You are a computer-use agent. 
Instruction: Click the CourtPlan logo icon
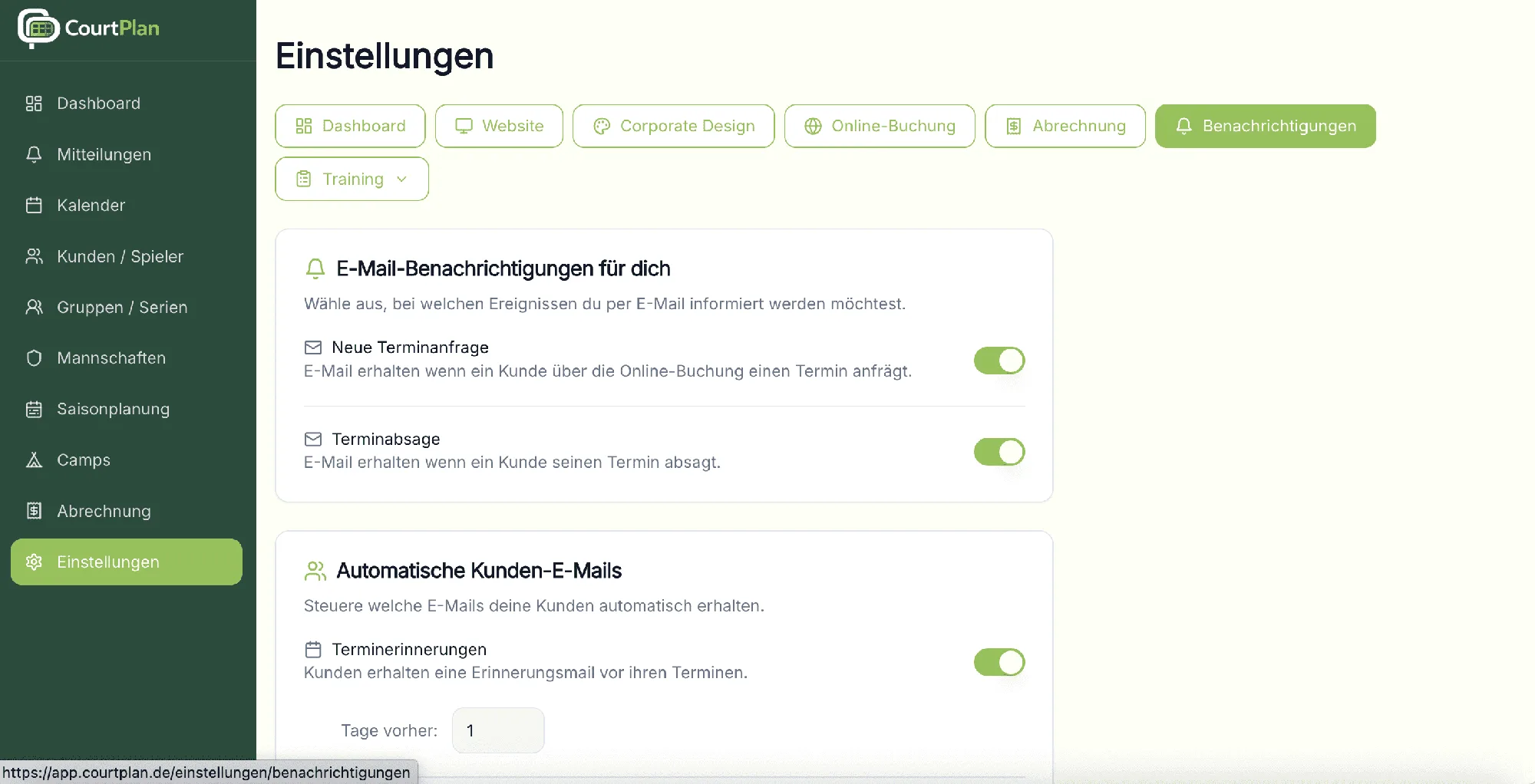[38, 28]
